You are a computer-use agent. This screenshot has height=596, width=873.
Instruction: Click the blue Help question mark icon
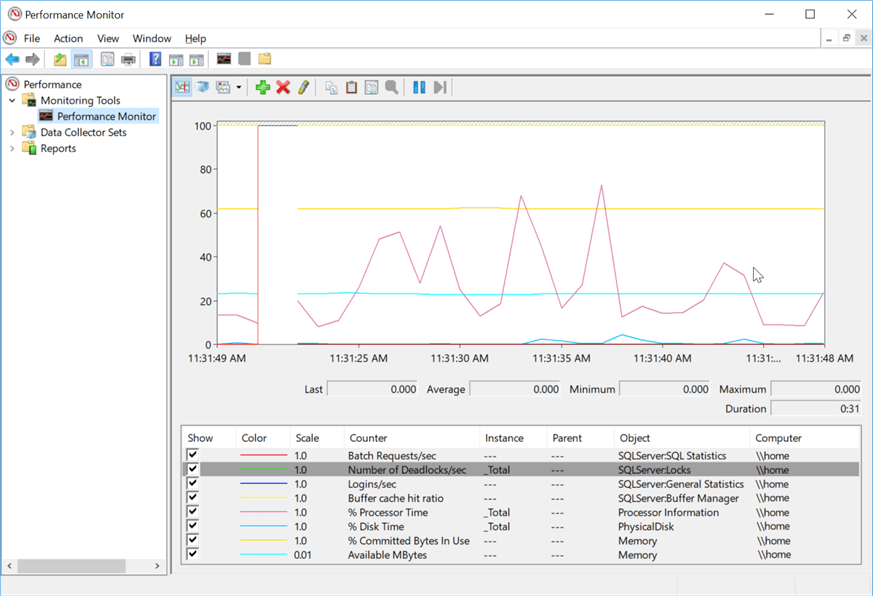coord(155,60)
